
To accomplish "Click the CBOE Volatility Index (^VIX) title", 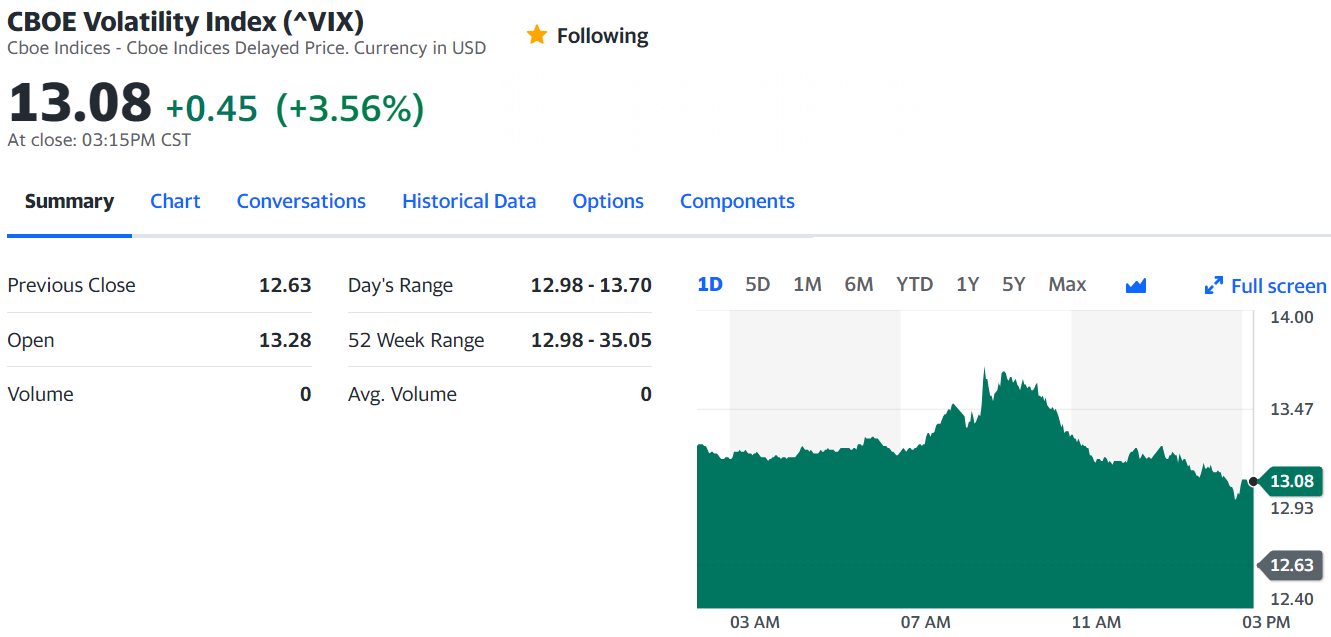I will pos(186,20).
